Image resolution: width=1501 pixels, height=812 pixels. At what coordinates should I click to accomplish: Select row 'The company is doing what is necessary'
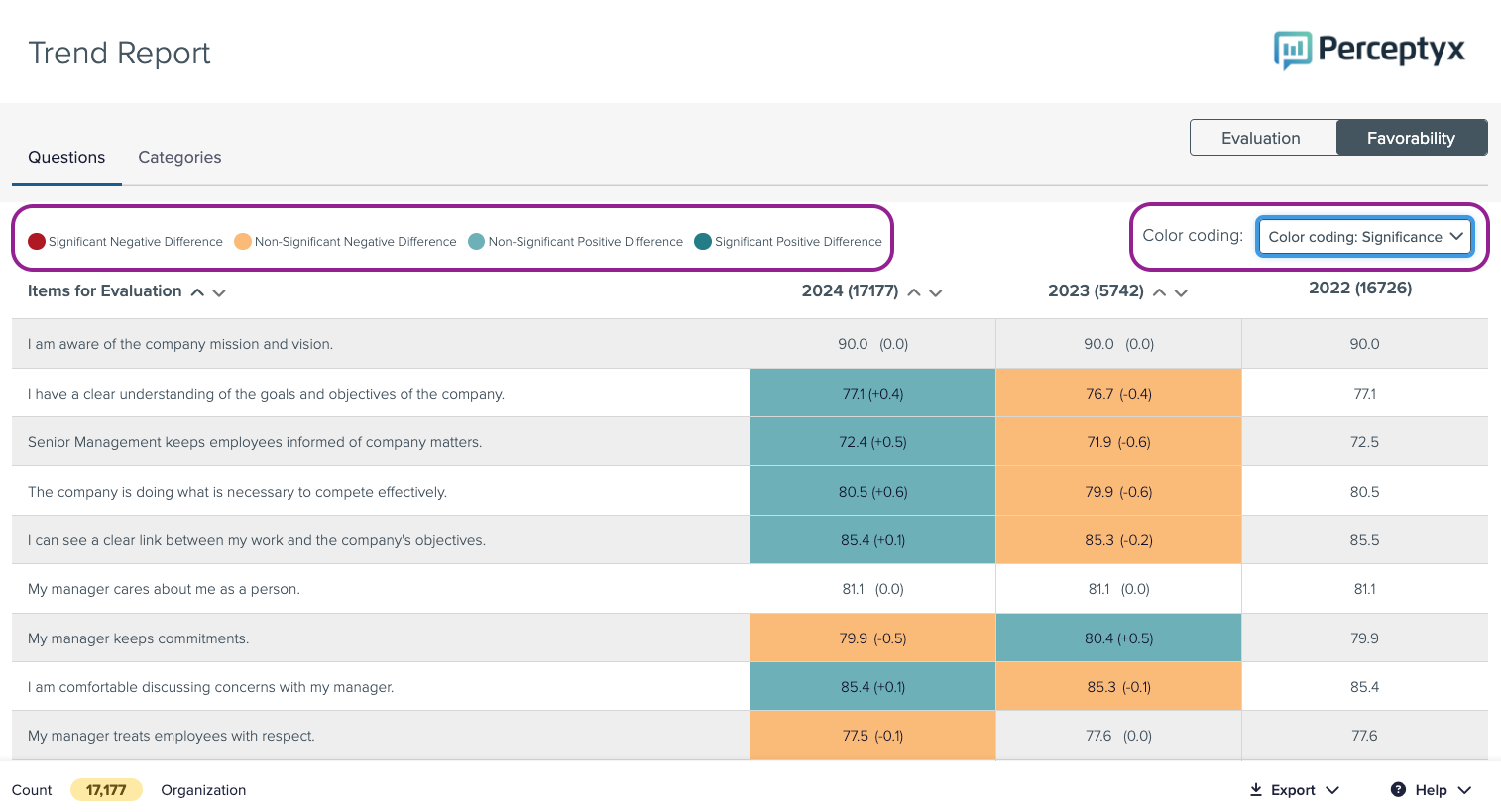point(750,492)
